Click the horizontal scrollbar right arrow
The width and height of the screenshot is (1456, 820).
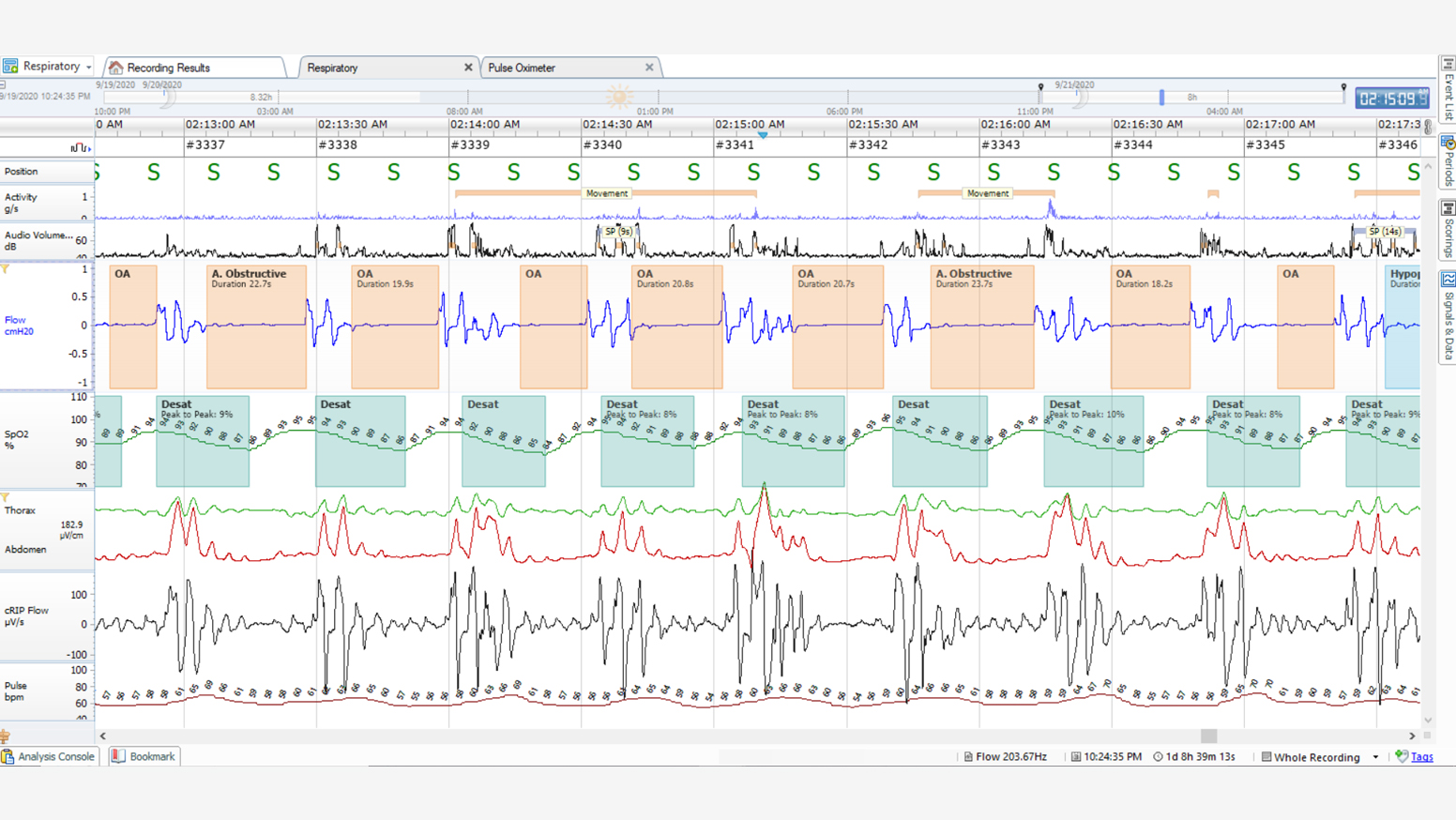(1412, 736)
